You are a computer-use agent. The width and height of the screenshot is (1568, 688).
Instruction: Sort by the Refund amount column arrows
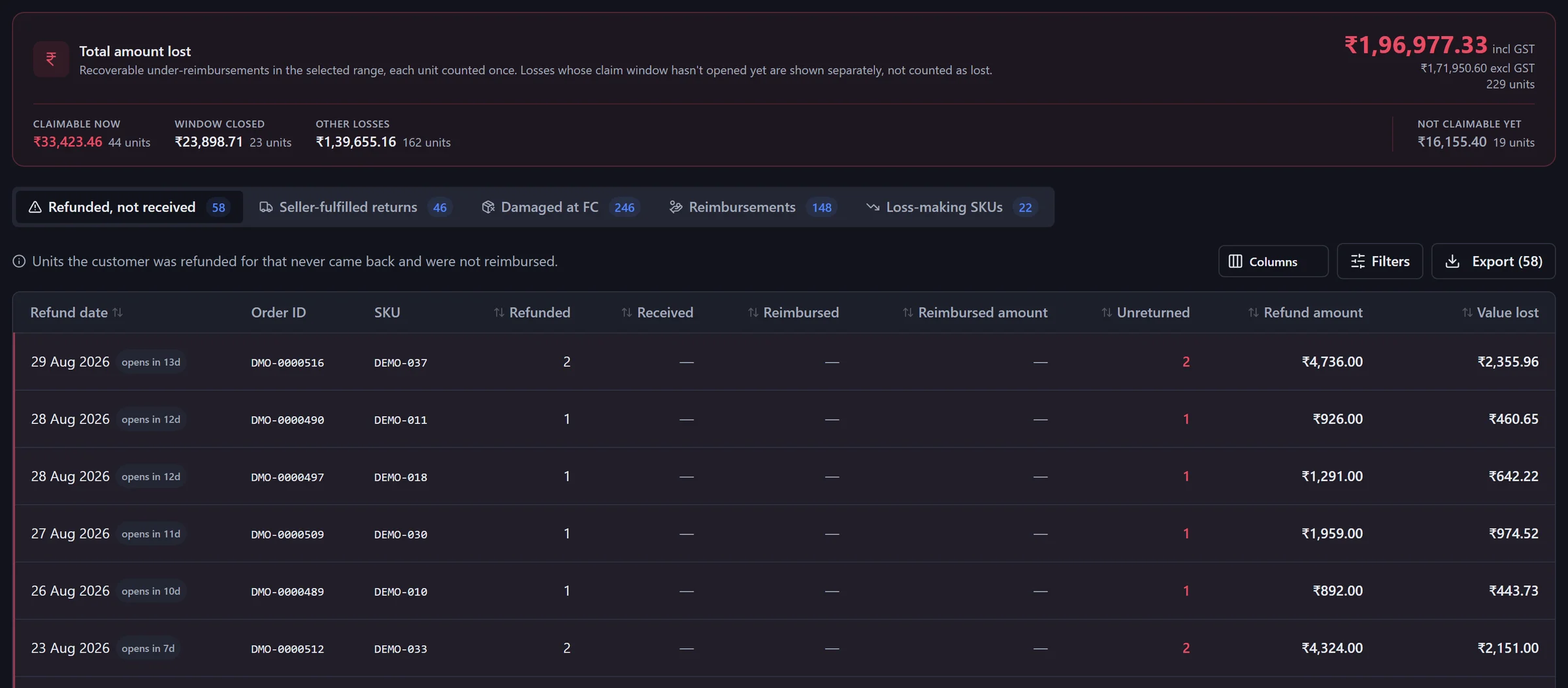tap(1254, 312)
